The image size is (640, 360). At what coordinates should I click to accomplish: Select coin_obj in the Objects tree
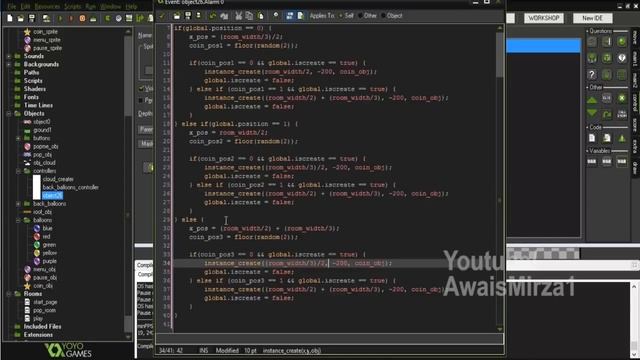[x=42, y=286]
